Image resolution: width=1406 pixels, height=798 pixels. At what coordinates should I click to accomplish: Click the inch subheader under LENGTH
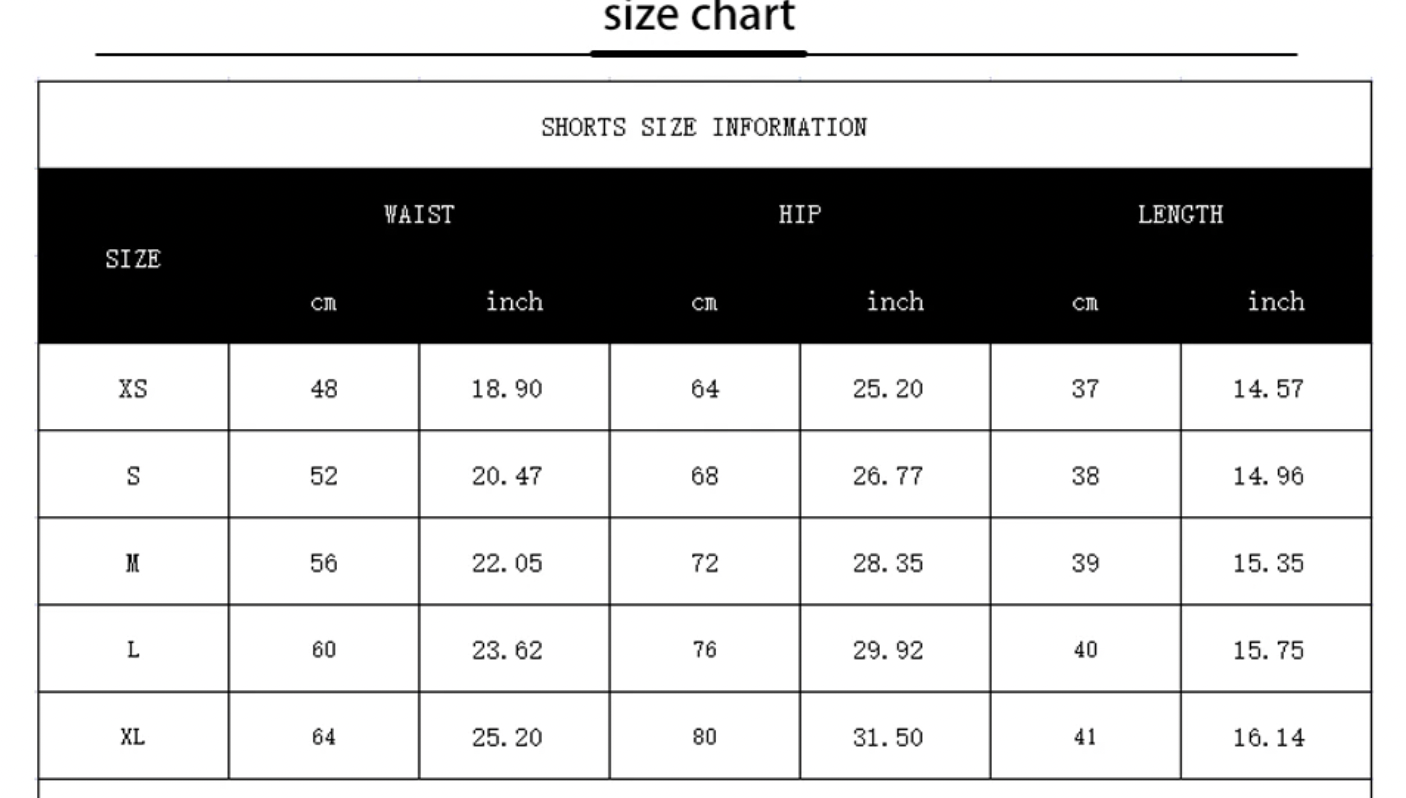(1275, 301)
